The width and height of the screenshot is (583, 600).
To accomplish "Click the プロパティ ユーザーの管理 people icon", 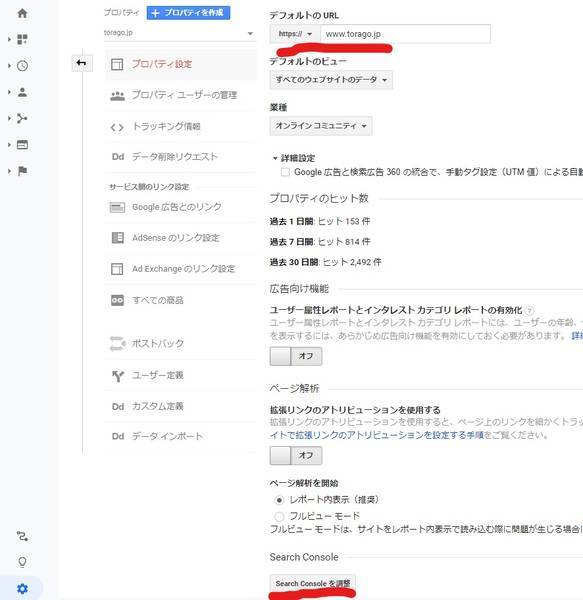I will coord(117,96).
